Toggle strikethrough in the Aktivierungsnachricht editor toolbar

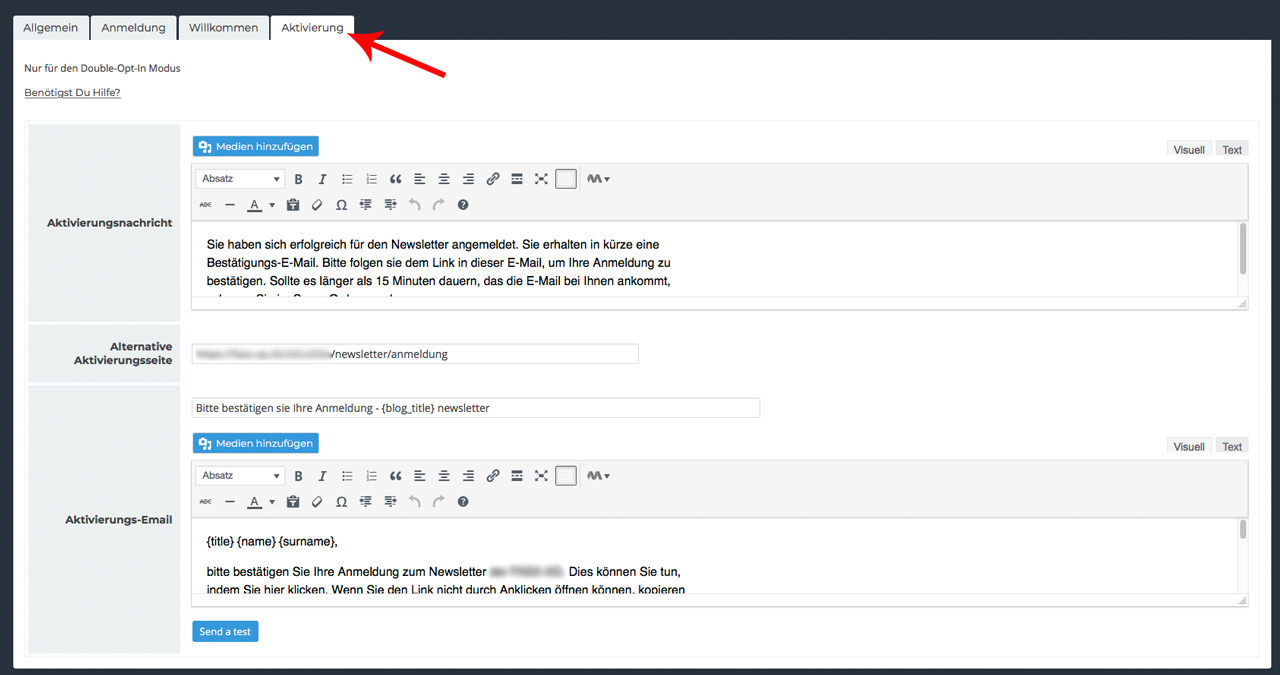click(x=205, y=205)
